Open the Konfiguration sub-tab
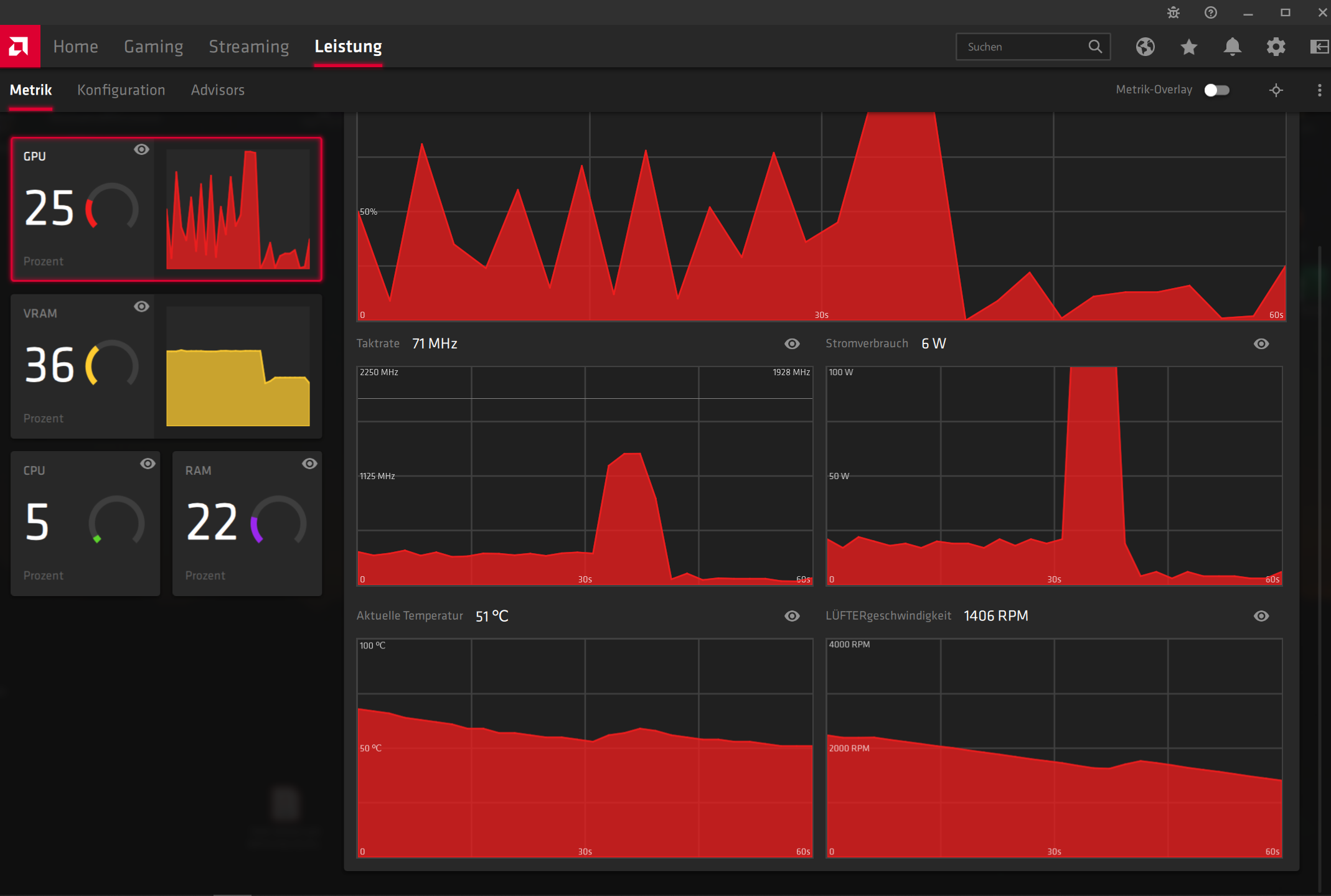The height and width of the screenshot is (896, 1331). point(121,90)
